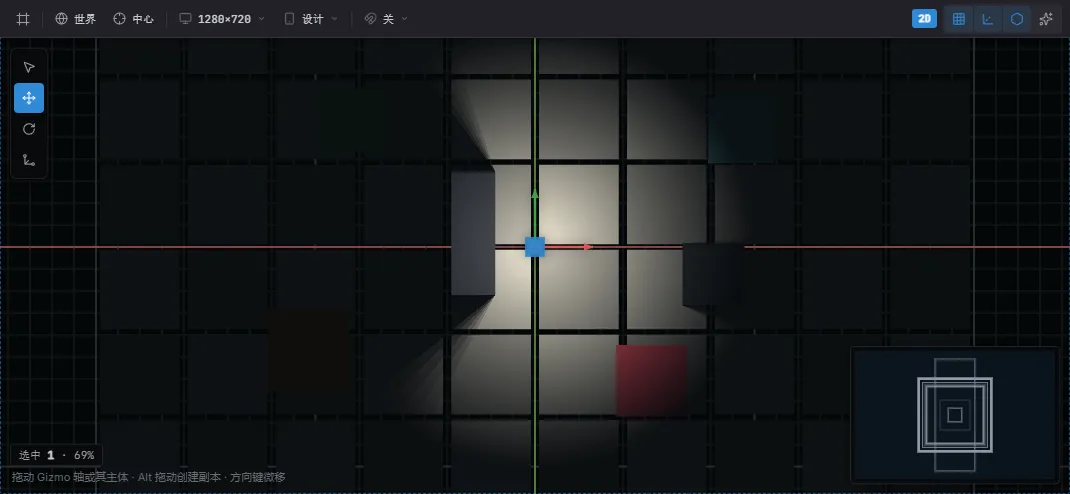
Task: Click the 中心 pivot mode button
Action: pos(134,19)
